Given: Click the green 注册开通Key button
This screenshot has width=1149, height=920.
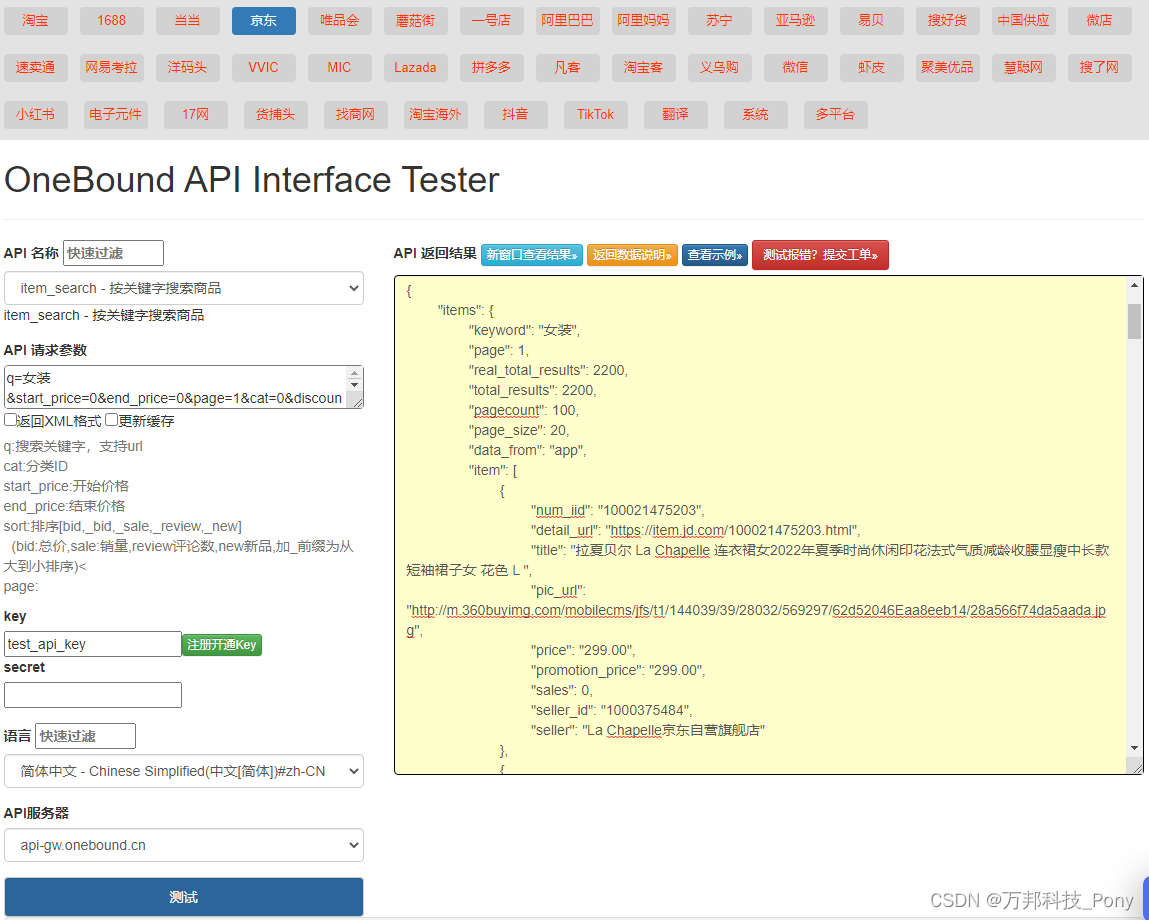Looking at the screenshot, I should click(x=222, y=644).
